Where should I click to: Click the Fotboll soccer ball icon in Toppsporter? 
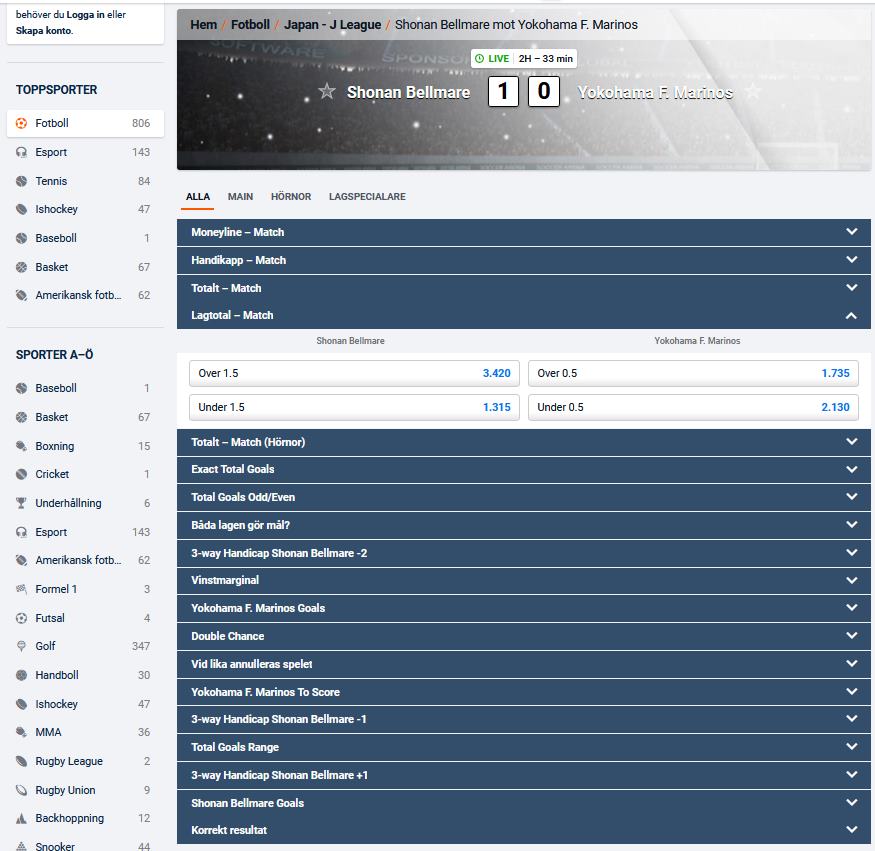coord(21,123)
